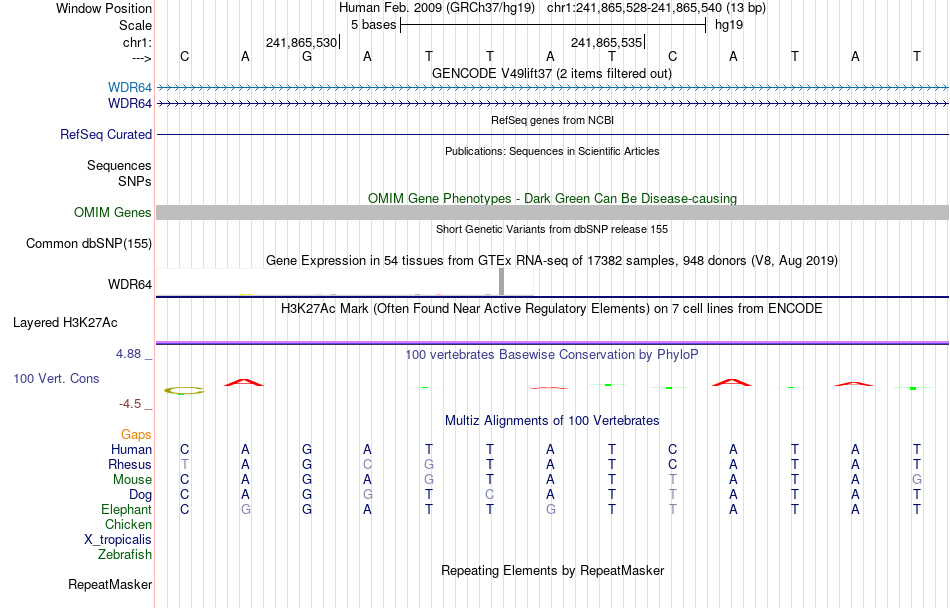Click the Dog species row label
Viewport: 950px width, 608px height.
pyautogui.click(x=140, y=495)
